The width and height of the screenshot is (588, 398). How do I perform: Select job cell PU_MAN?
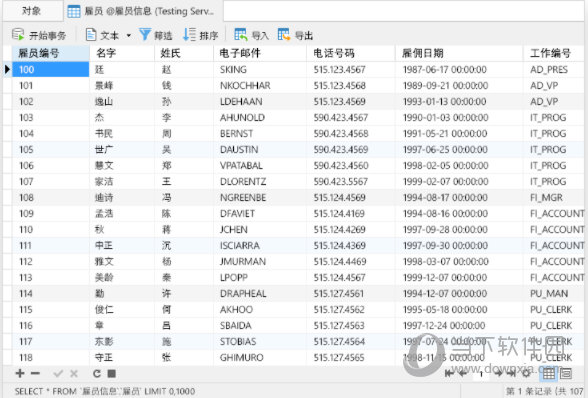554,294
